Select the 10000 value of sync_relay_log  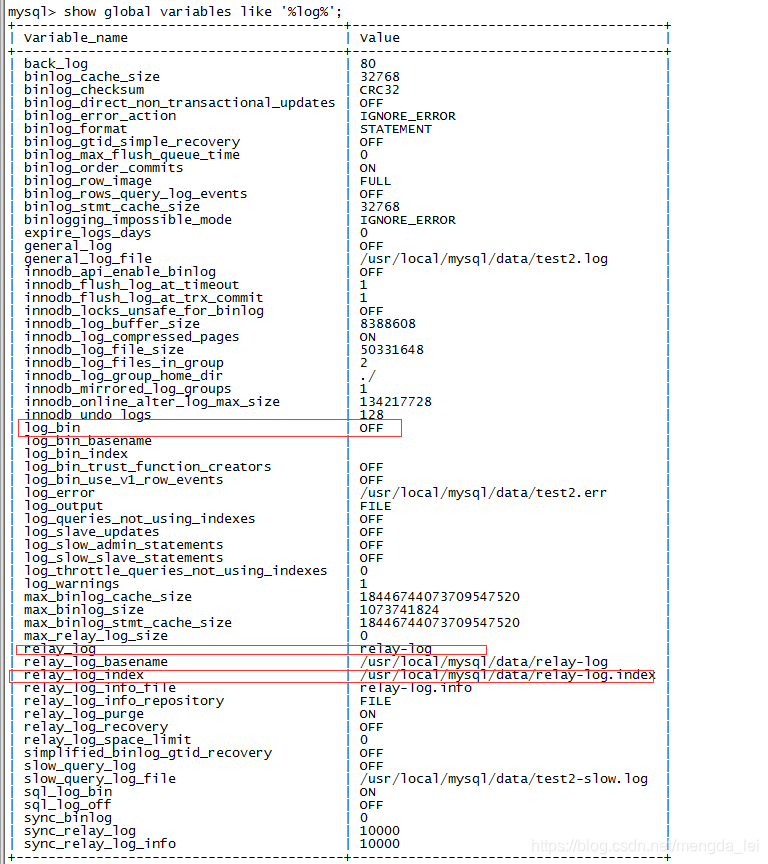(380, 831)
